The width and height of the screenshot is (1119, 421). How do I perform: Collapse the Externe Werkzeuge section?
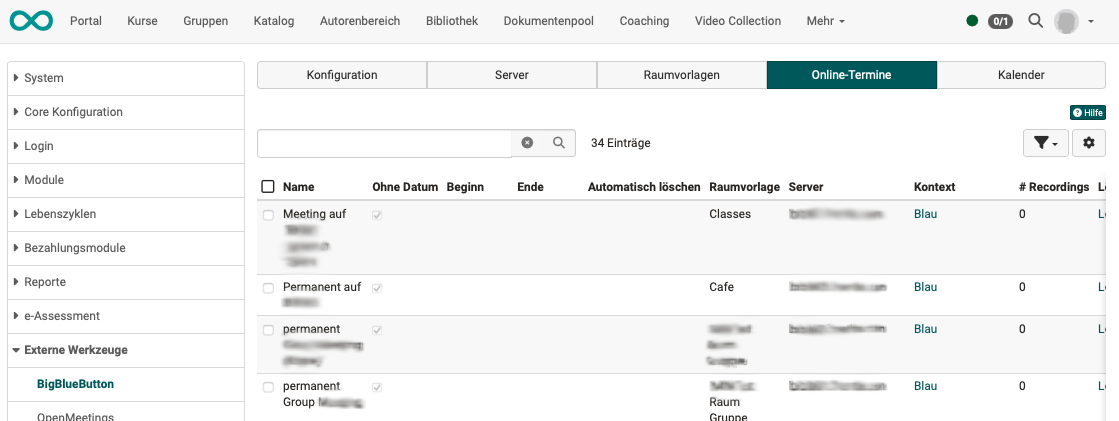pyautogui.click(x=126, y=350)
